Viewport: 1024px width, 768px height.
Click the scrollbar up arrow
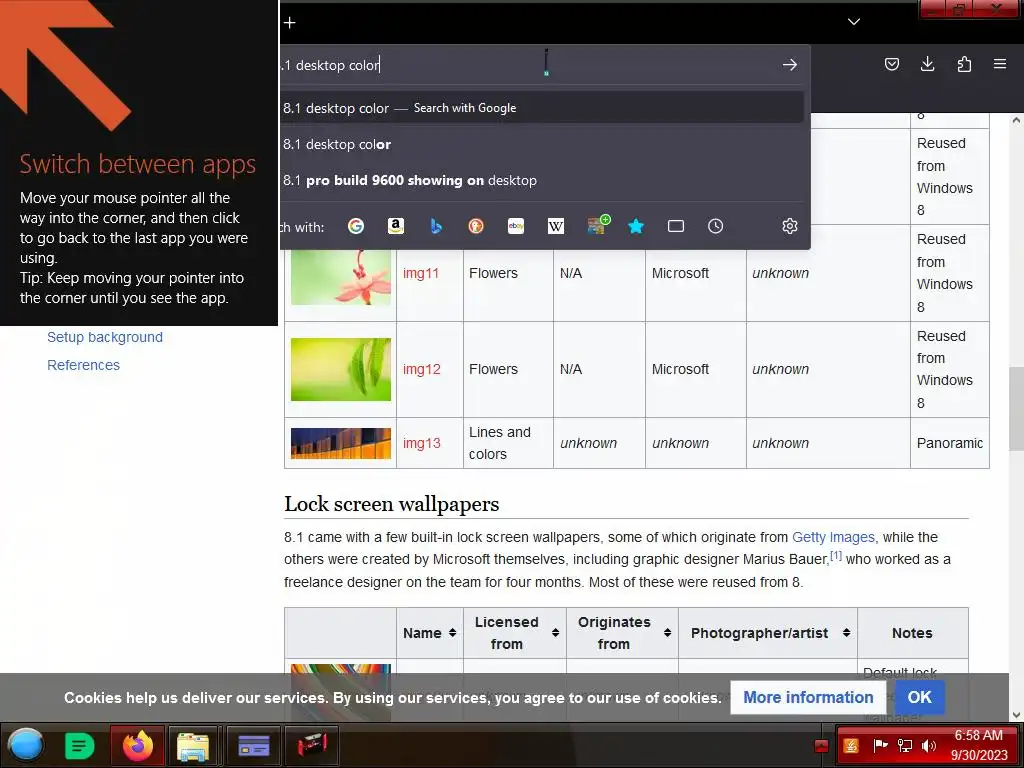[x=1016, y=120]
